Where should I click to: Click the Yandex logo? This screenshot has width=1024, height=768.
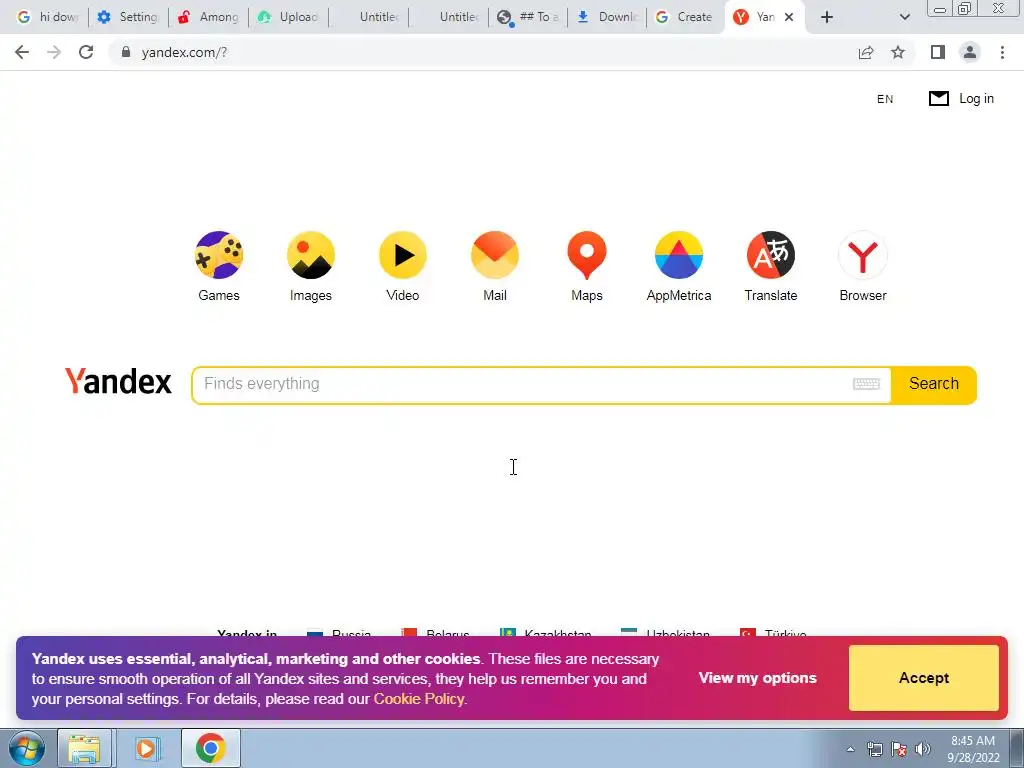tap(118, 381)
